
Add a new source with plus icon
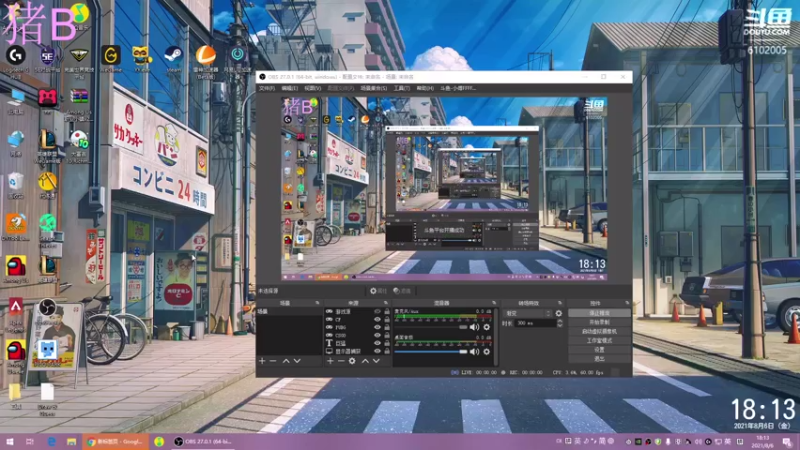coord(330,361)
